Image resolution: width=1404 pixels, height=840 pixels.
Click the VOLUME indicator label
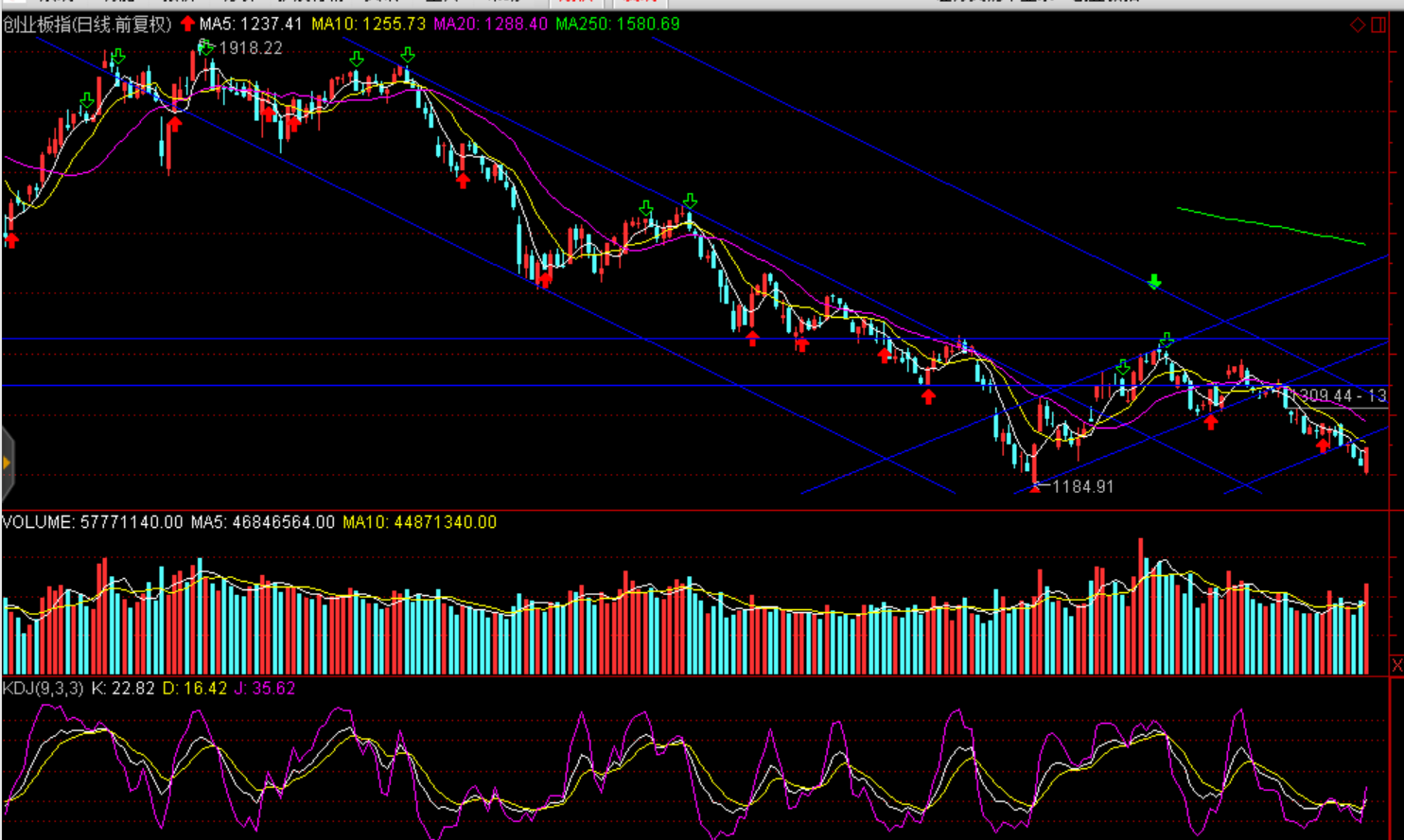coord(92,522)
